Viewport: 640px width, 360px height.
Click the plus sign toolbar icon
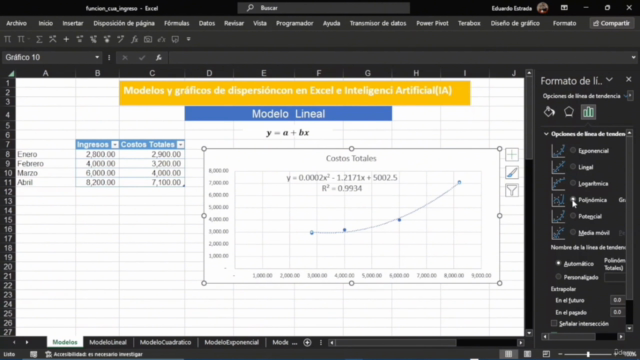click(66, 39)
